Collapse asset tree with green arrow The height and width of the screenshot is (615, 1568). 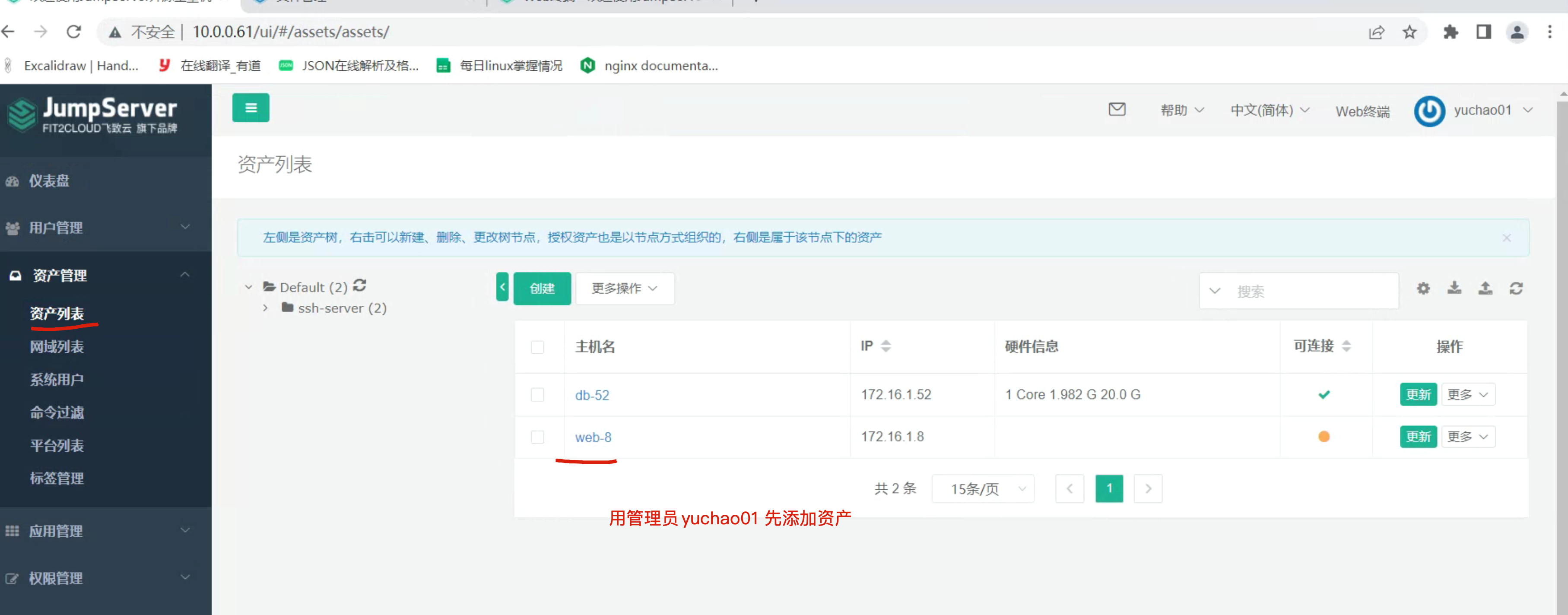pos(502,288)
